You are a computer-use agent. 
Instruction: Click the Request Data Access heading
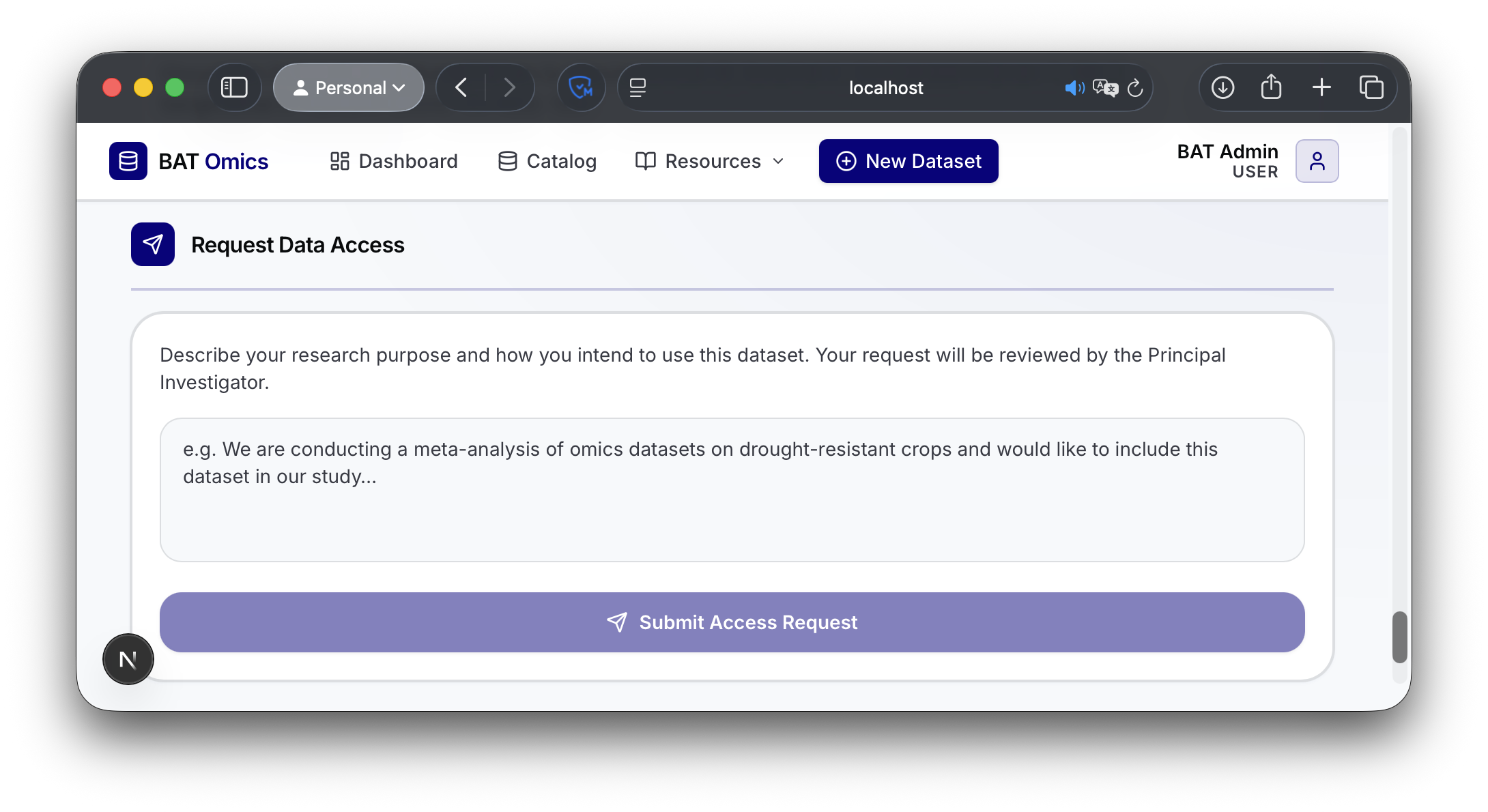(x=298, y=245)
